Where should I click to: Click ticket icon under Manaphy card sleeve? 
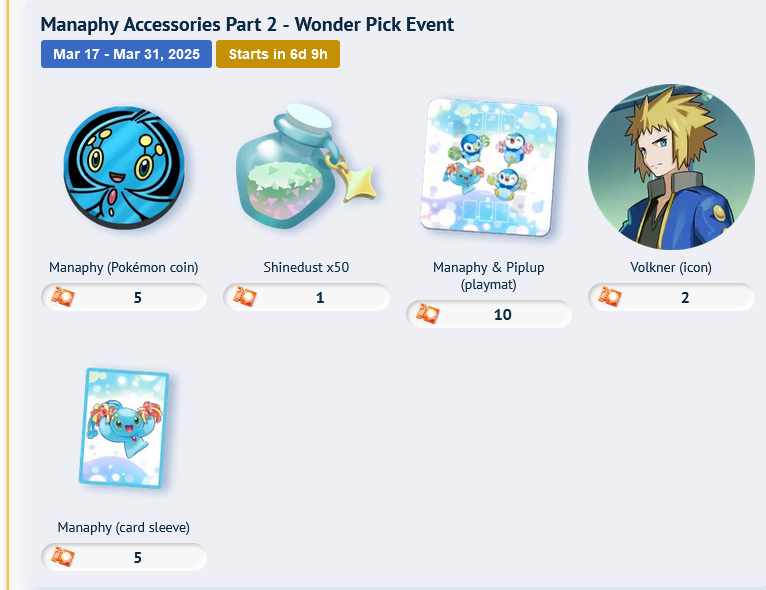(63, 557)
